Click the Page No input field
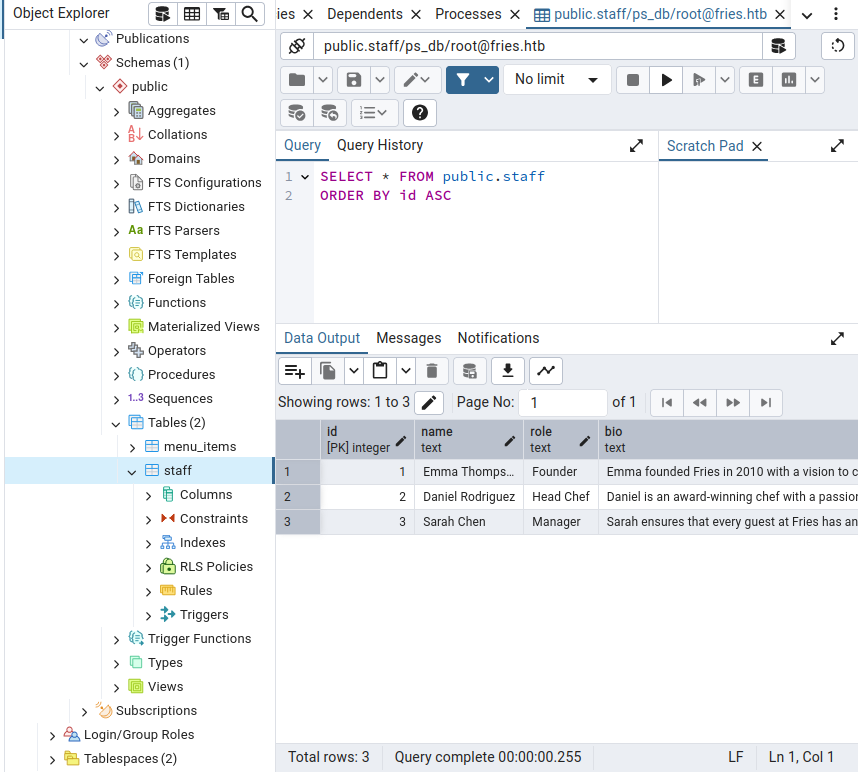This screenshot has height=772, width=858. tap(563, 403)
